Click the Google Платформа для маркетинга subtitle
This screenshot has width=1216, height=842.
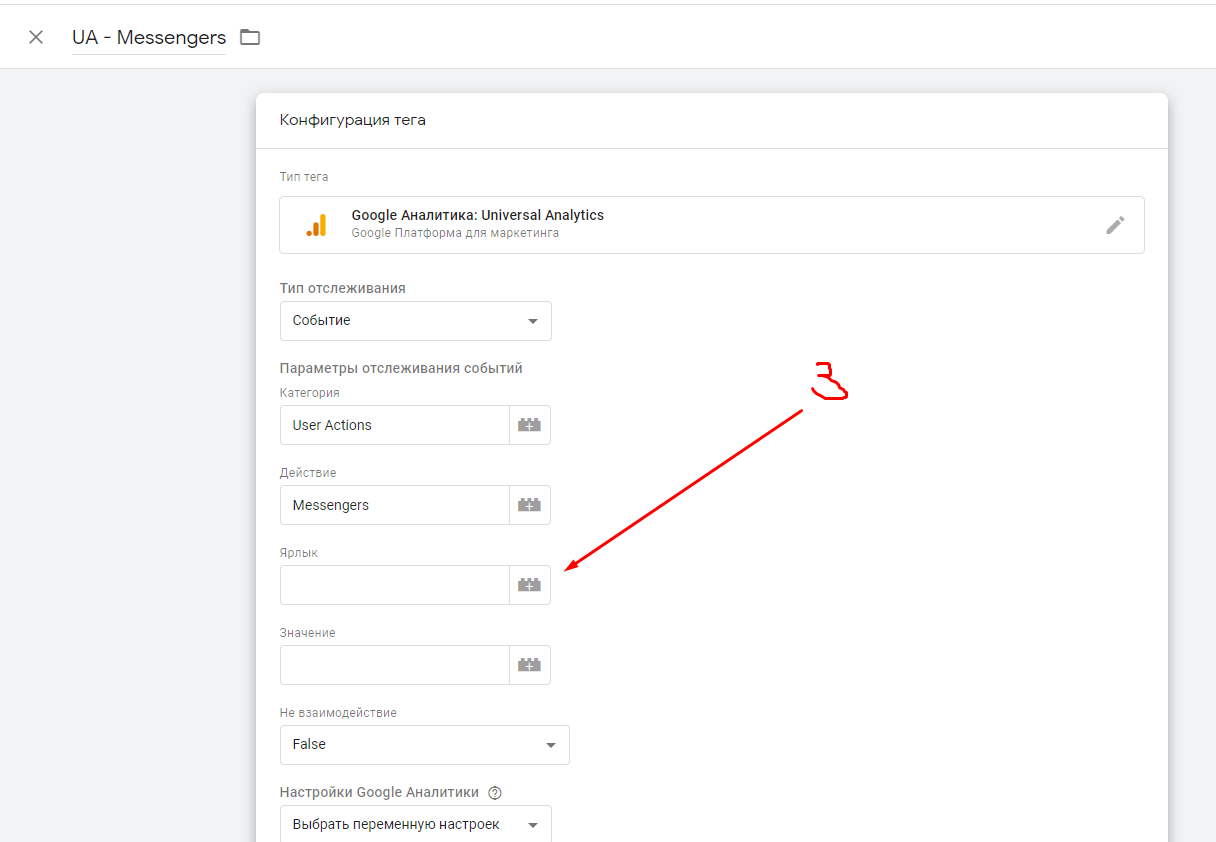click(x=455, y=233)
